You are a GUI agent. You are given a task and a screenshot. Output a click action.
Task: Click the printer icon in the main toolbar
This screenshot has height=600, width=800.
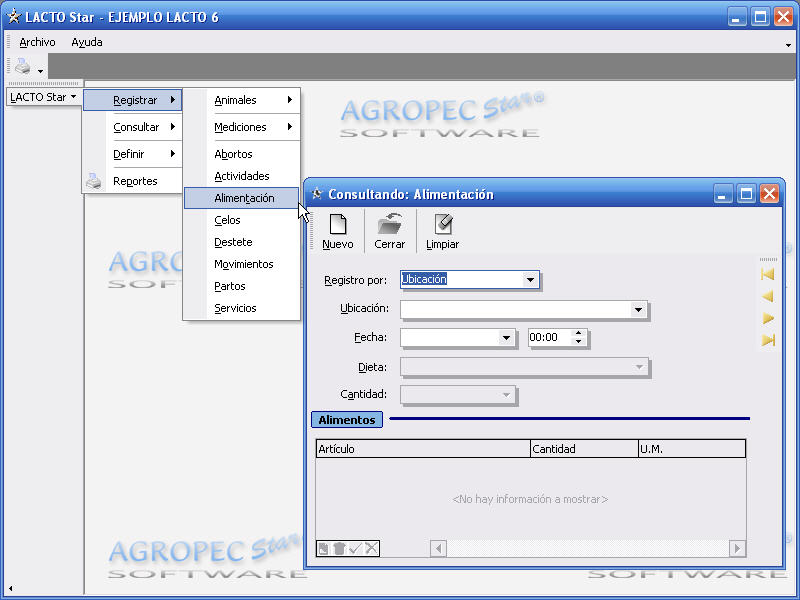tap(22, 66)
